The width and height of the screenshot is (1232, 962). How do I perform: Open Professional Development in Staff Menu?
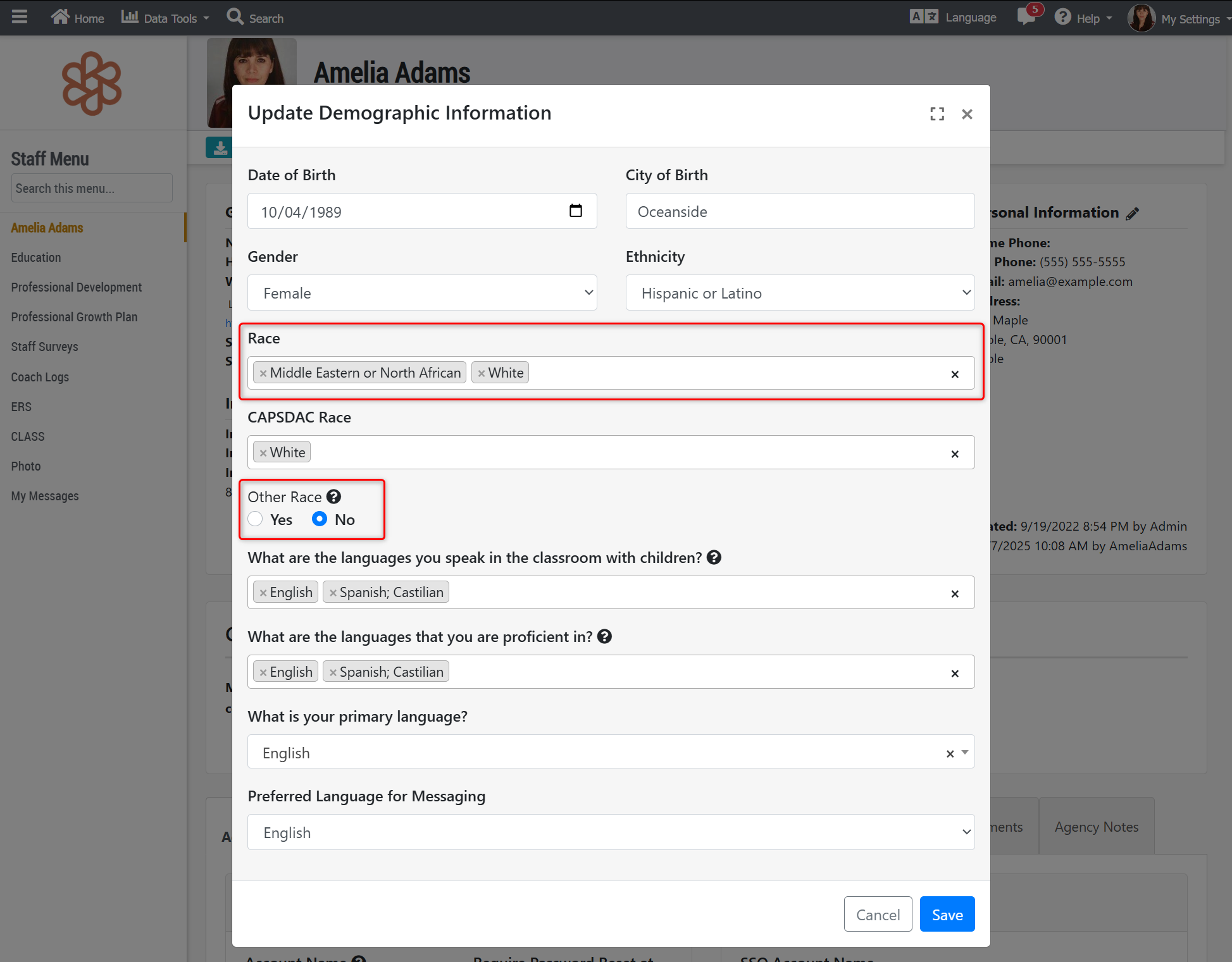tap(77, 287)
